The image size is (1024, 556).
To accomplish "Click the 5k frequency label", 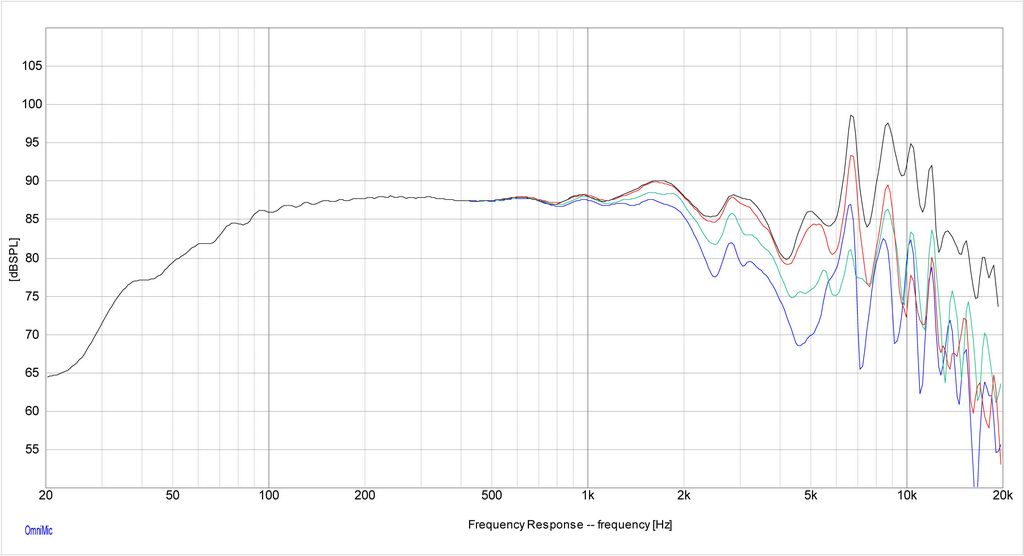I will pyautogui.click(x=810, y=495).
